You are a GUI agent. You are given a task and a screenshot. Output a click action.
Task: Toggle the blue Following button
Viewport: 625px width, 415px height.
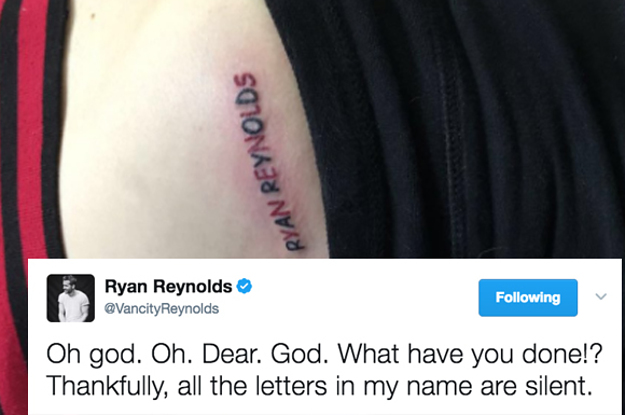[x=528, y=298]
